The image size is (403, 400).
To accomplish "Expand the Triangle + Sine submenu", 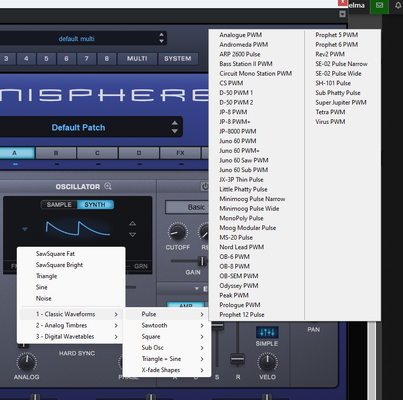I will 167,359.
